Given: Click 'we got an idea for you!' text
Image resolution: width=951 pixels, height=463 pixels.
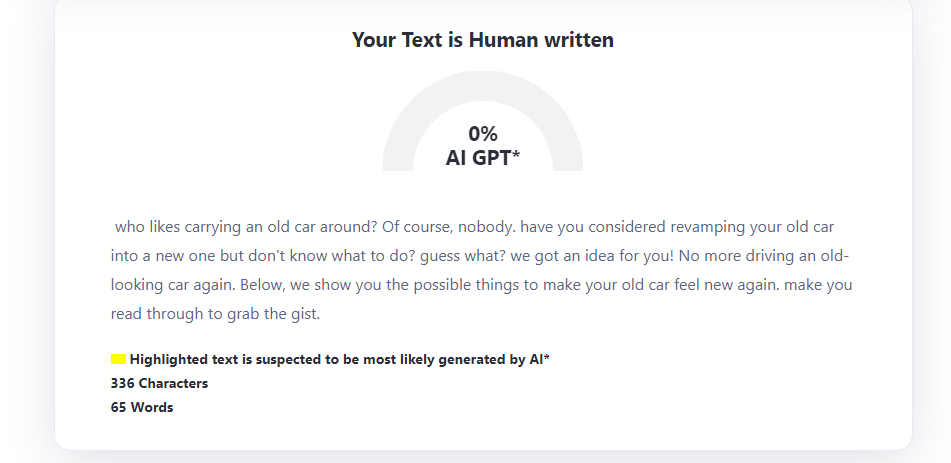Looking at the screenshot, I should point(592,256).
